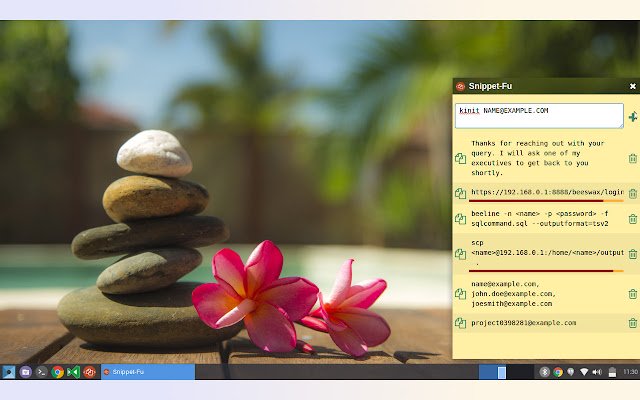Click the Chrome icon in the system tray
Screen dimensions: 640x400
(x=558, y=372)
